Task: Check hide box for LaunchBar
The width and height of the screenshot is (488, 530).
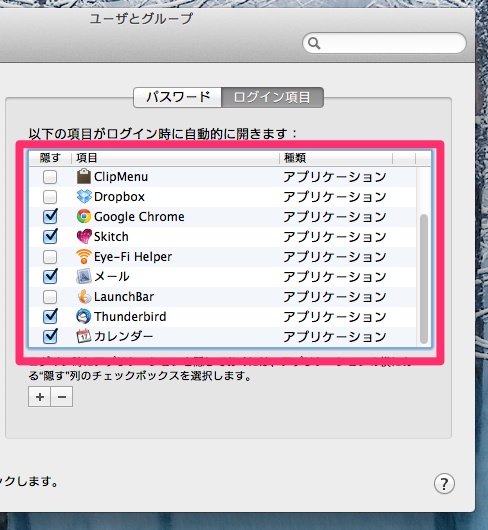Action: tap(50, 297)
